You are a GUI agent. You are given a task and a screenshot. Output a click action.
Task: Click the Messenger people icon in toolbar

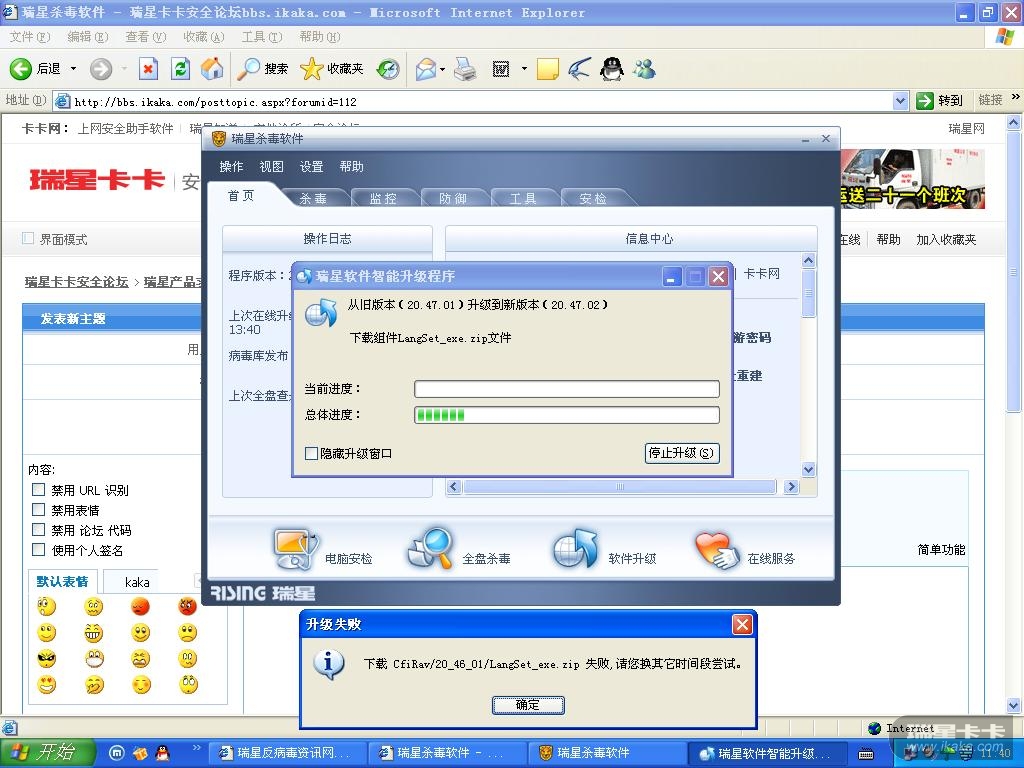[644, 69]
